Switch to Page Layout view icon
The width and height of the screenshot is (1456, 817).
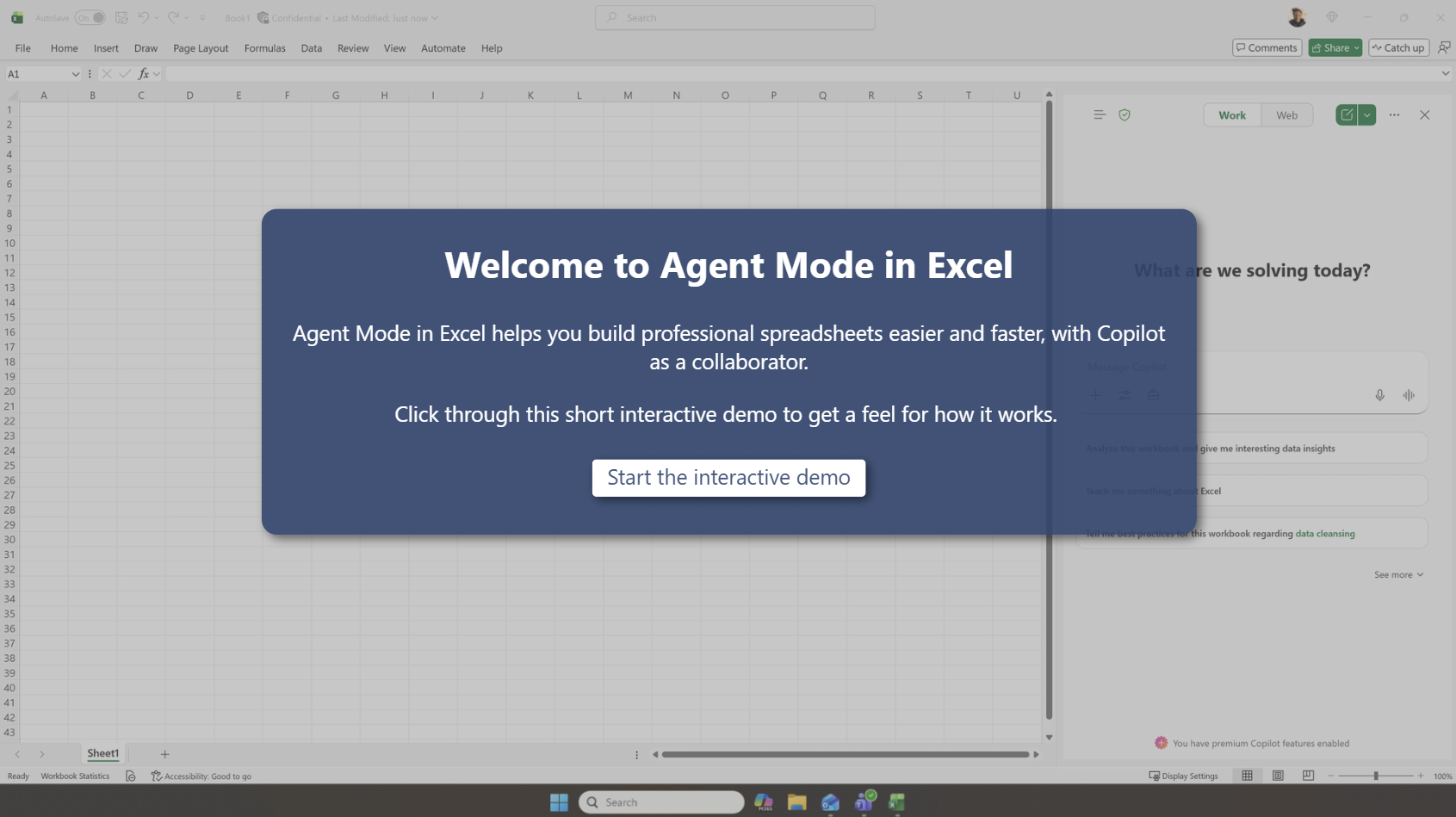(x=1278, y=776)
